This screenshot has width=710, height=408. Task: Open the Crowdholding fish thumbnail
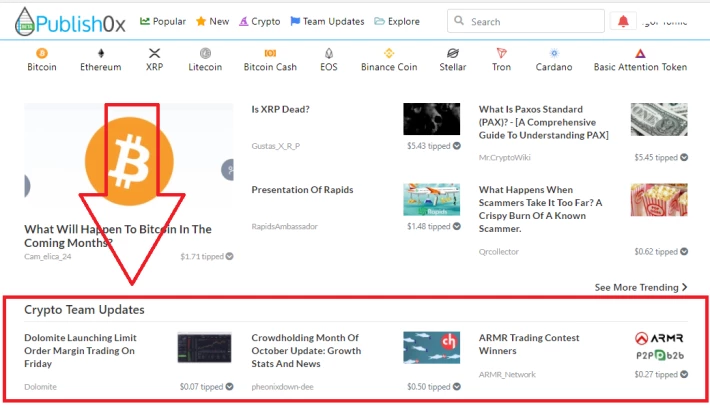[432, 347]
